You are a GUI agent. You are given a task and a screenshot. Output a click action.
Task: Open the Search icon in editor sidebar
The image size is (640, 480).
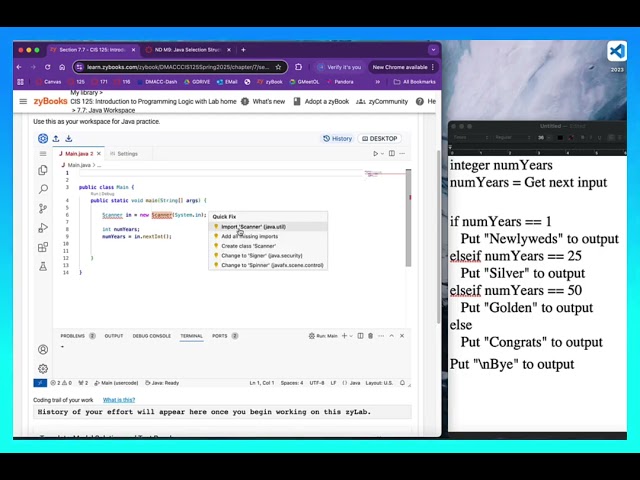tap(43, 189)
